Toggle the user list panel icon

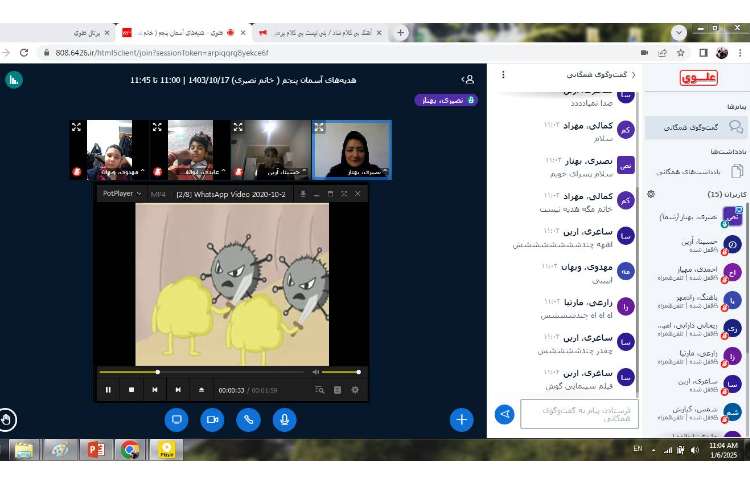[467, 78]
